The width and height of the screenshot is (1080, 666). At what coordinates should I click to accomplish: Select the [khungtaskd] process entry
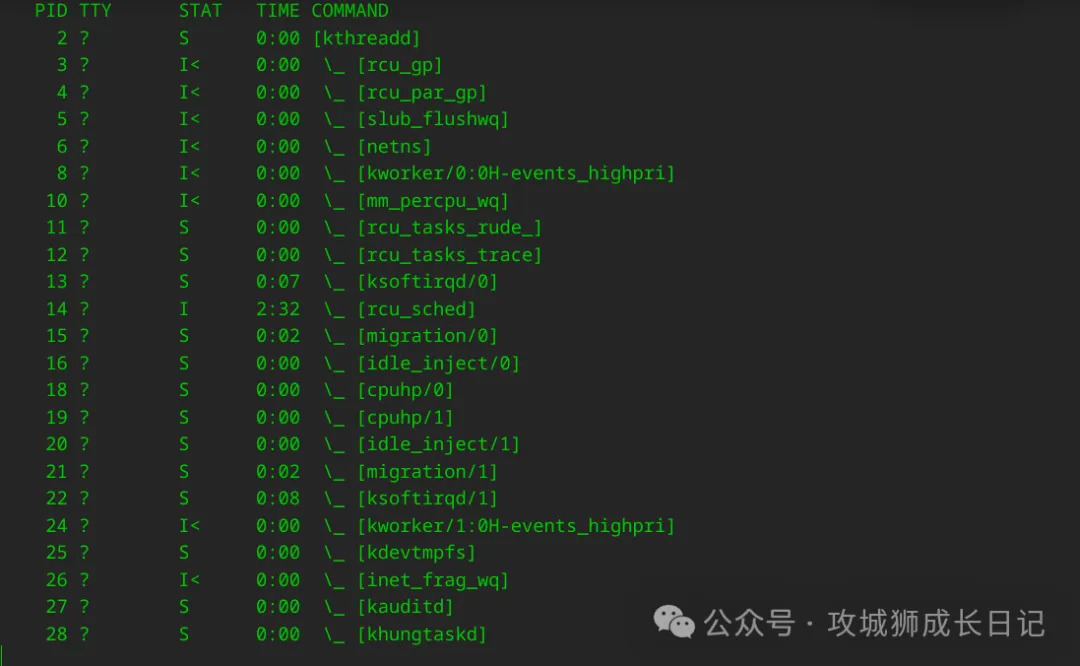[421, 634]
